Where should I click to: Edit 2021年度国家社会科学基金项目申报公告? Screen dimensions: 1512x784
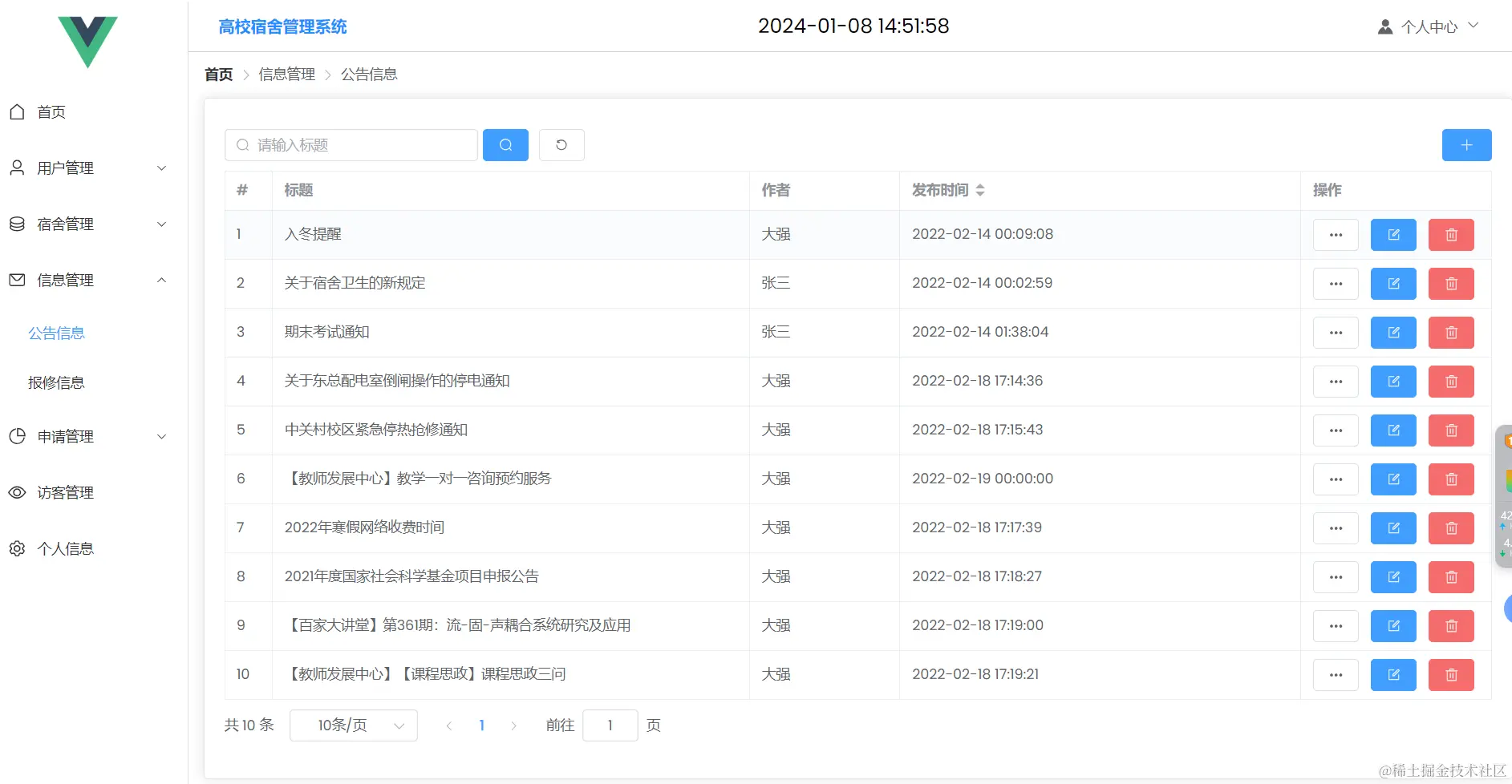click(1393, 577)
